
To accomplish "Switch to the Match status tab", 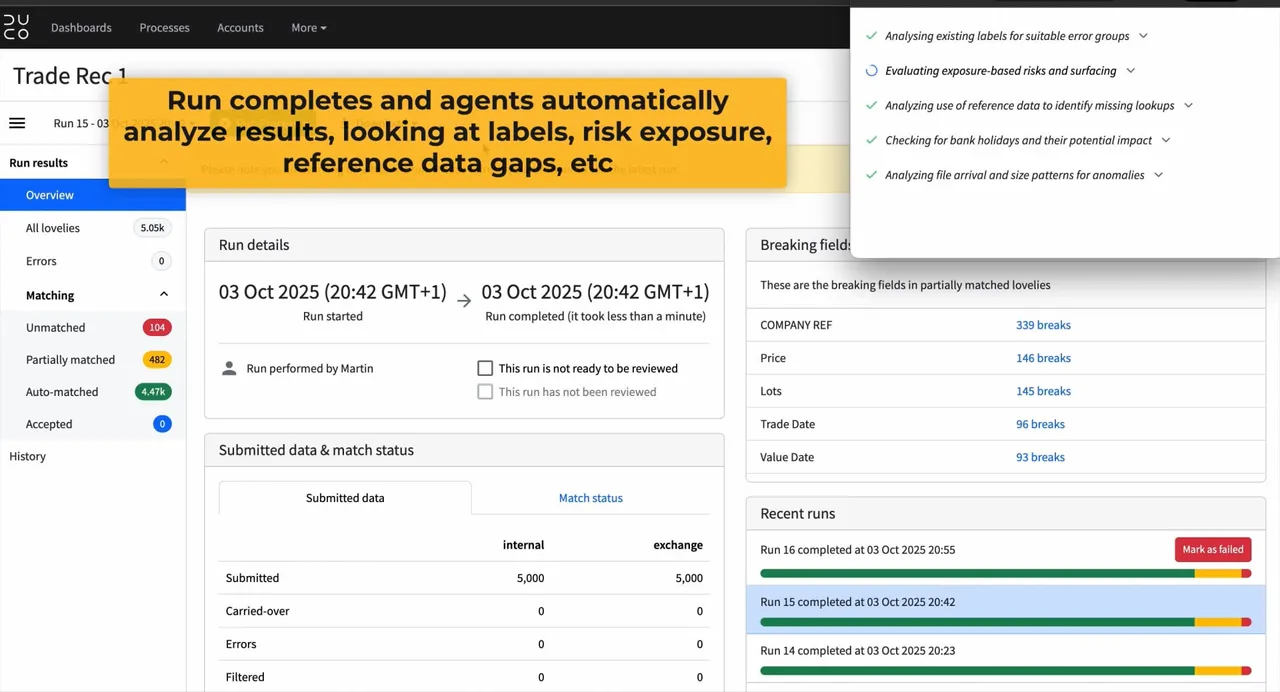I will [590, 498].
